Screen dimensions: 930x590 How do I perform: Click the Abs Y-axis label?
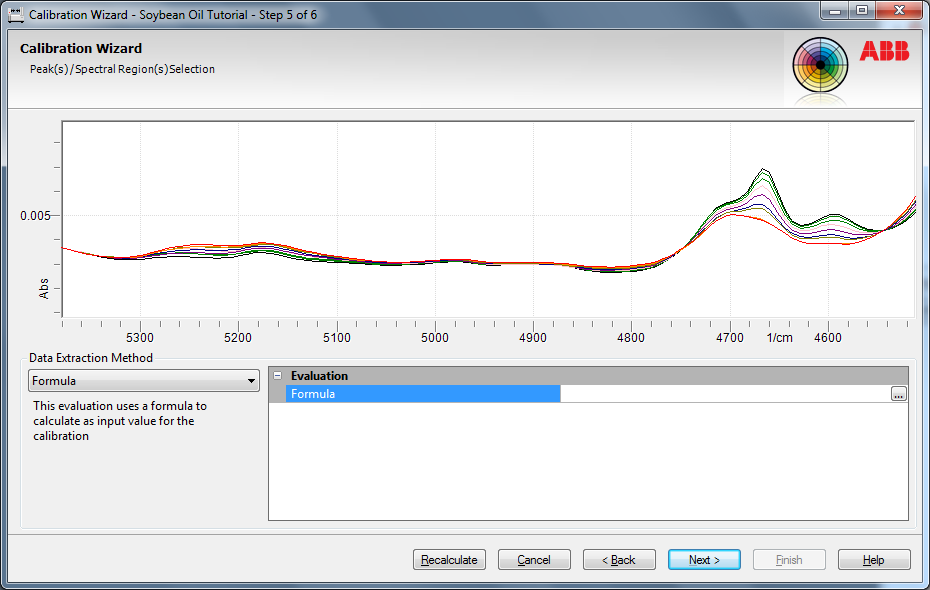click(44, 289)
